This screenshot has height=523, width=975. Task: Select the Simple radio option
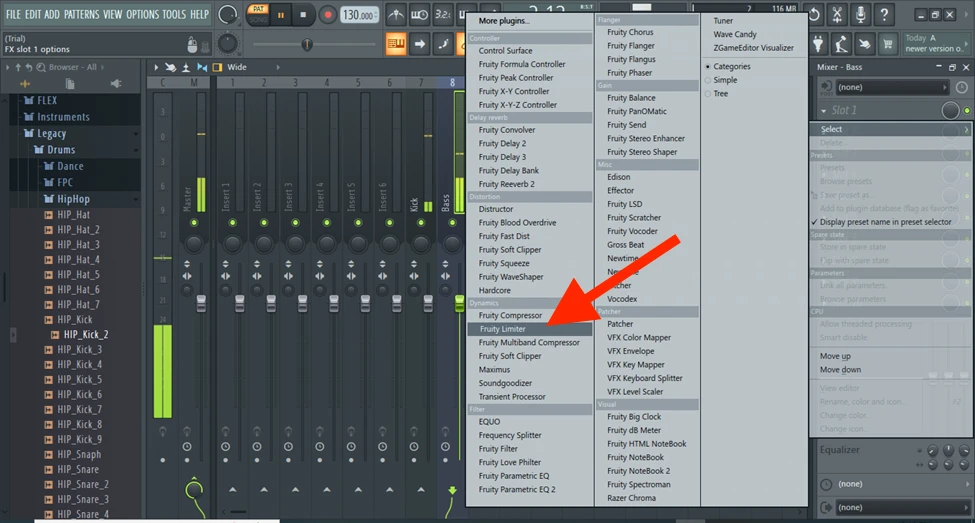[709, 80]
